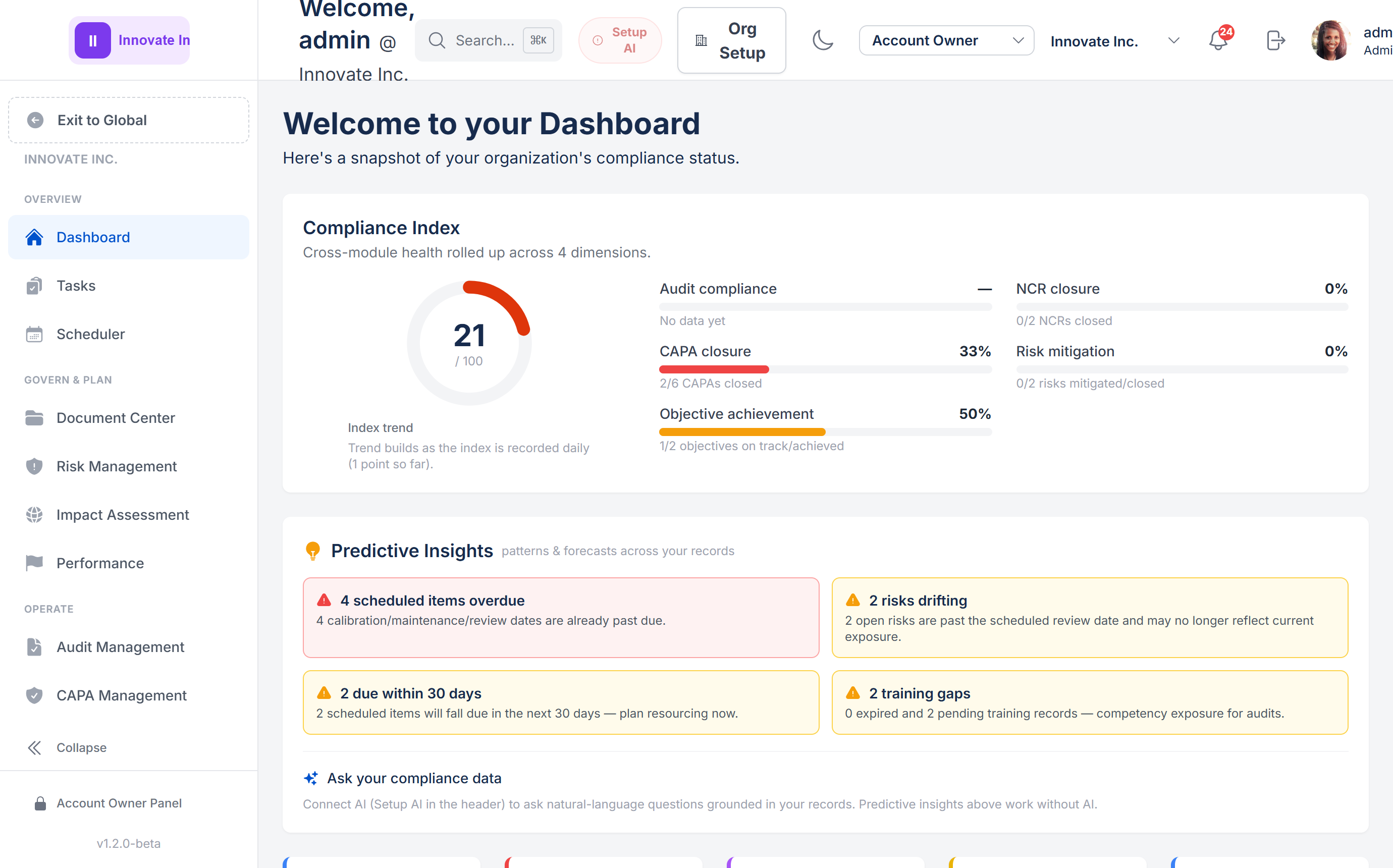Click the CAPA Management menu label

click(x=121, y=695)
